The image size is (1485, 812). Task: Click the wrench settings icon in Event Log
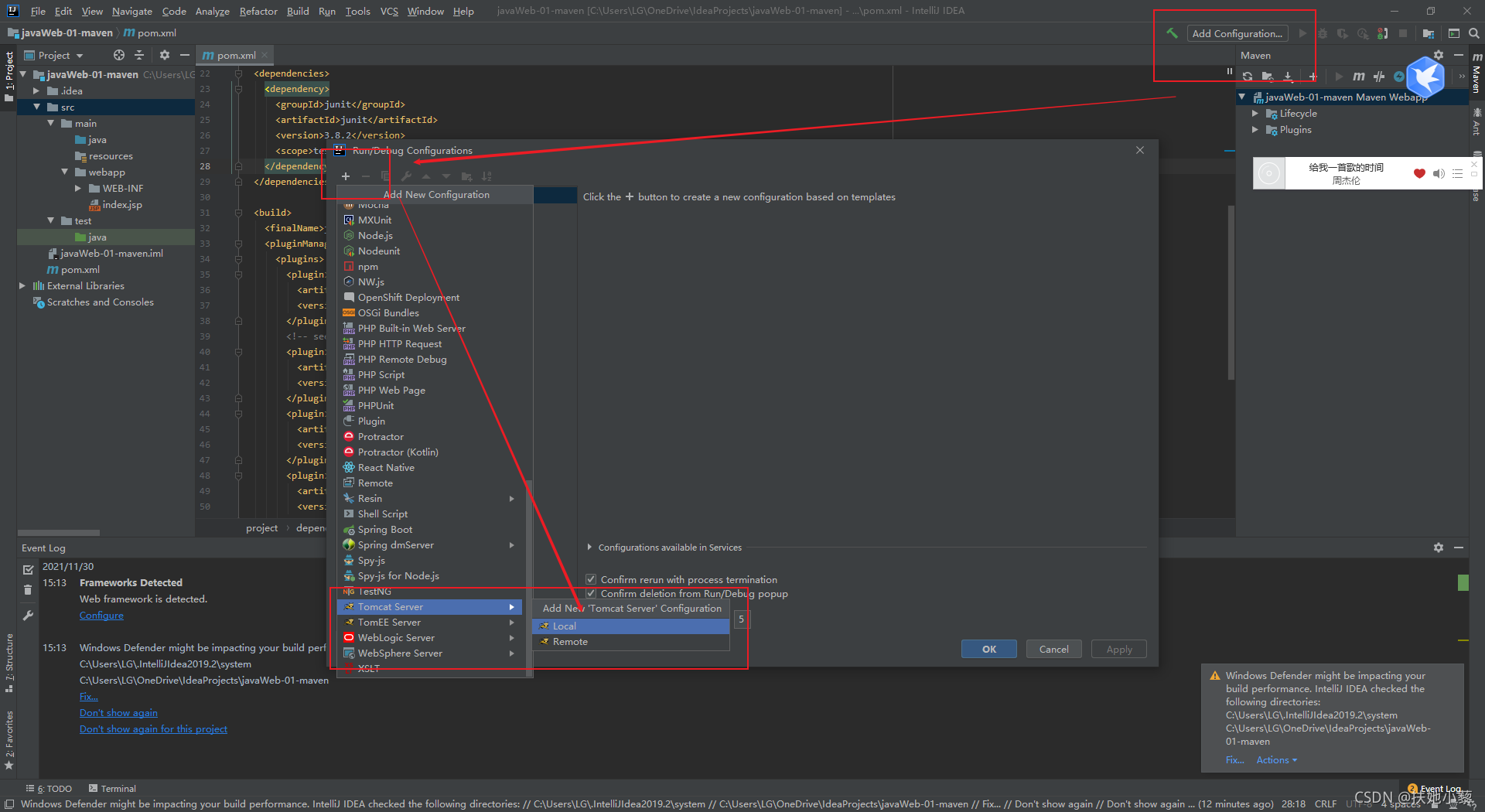(28, 616)
